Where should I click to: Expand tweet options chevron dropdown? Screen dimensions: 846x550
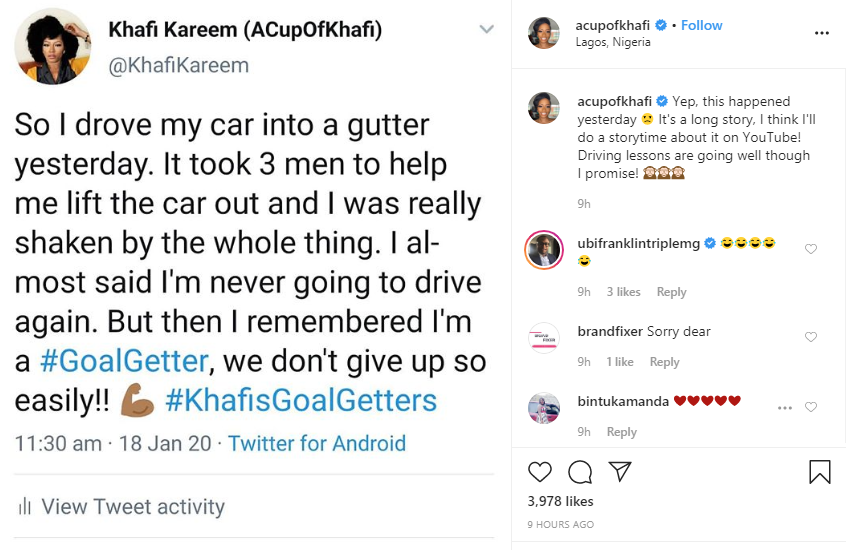tap(486, 30)
